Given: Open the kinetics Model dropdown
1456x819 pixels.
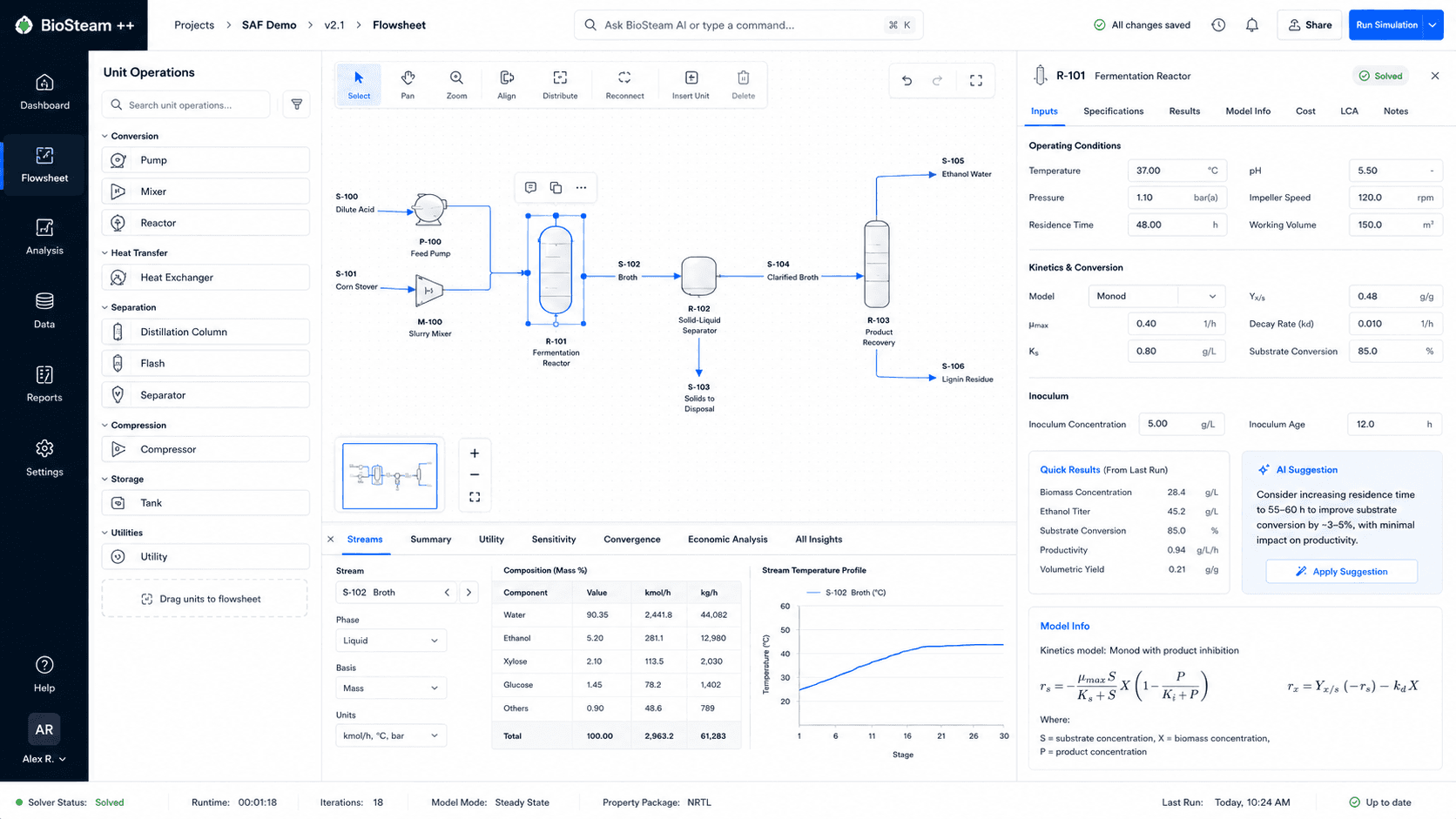Looking at the screenshot, I should tap(1156, 297).
